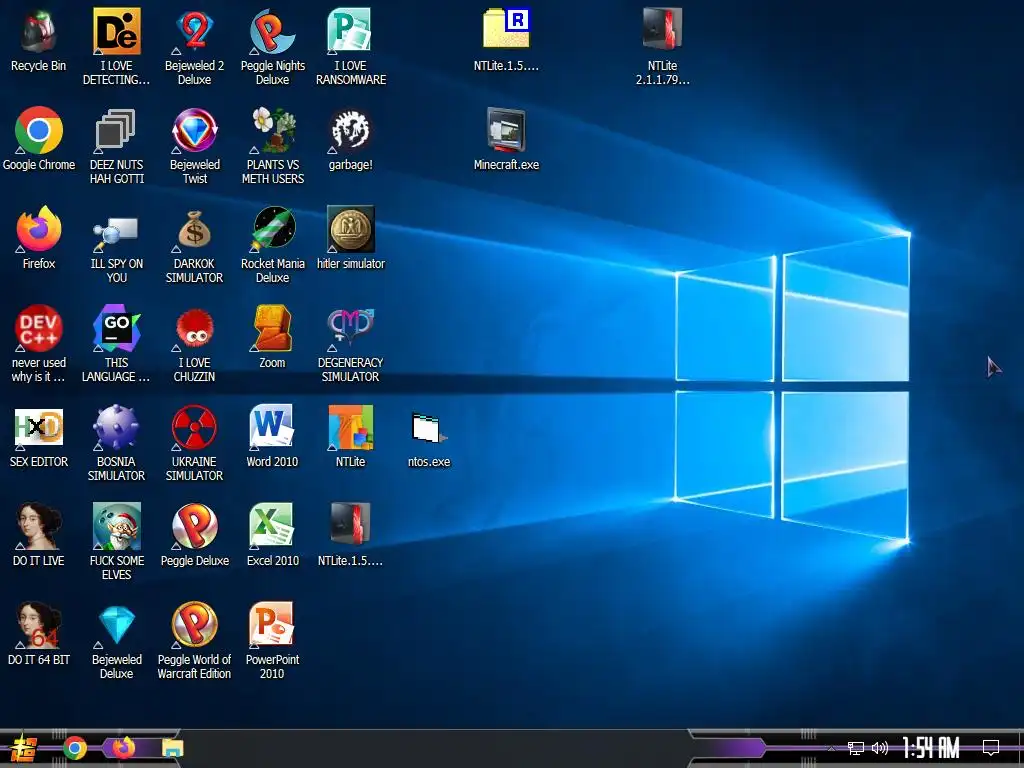
Task: Open the notification center icon
Action: [x=991, y=748]
